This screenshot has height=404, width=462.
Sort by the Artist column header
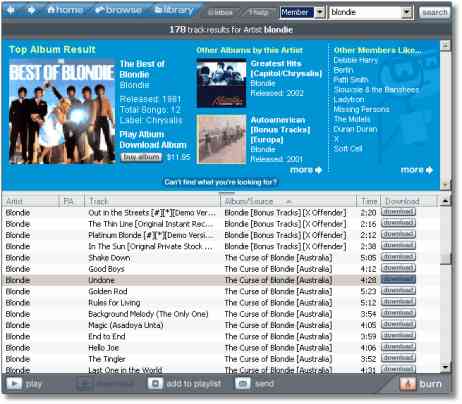[31, 201]
